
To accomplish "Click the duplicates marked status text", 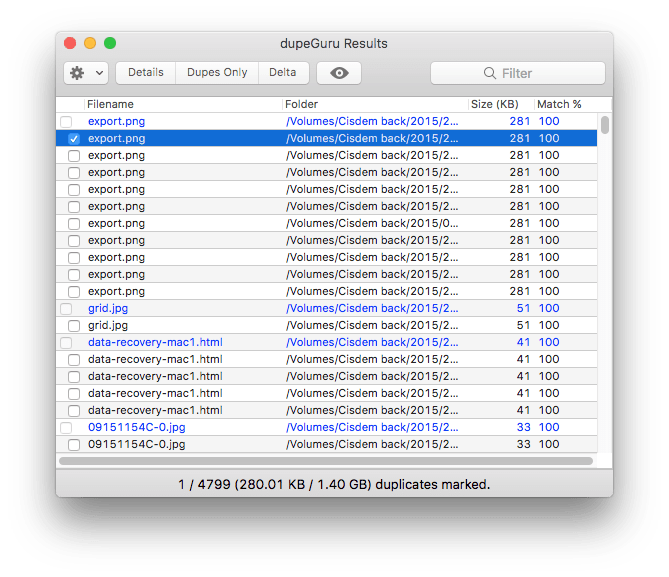I will 334,484.
